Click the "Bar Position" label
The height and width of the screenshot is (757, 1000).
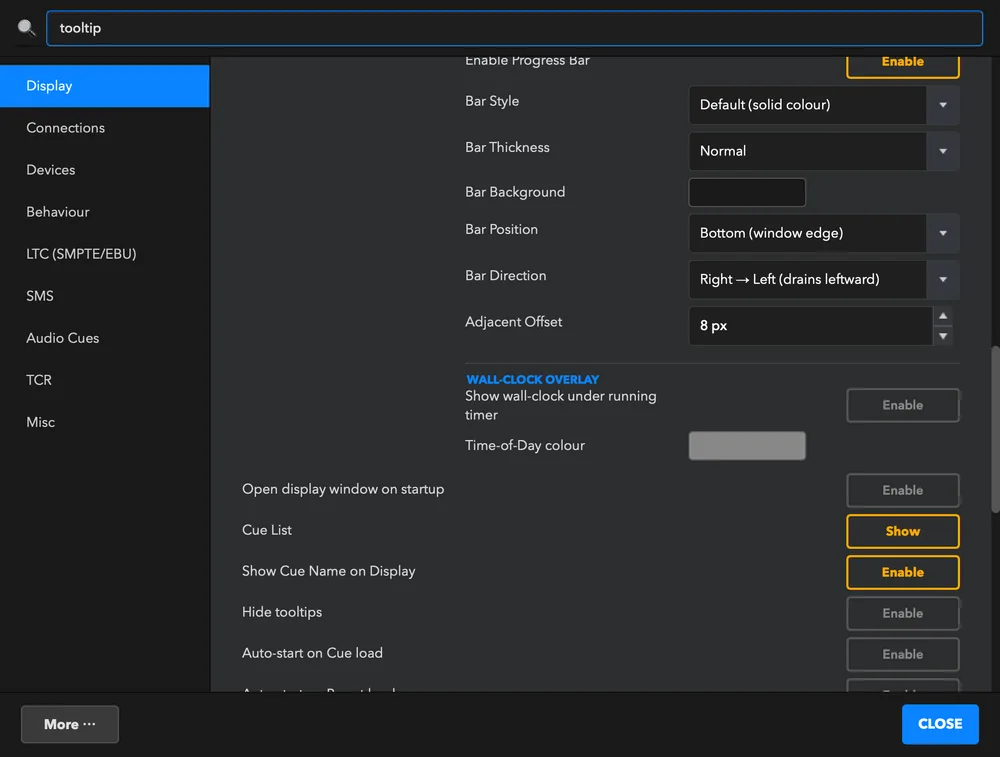coord(501,230)
